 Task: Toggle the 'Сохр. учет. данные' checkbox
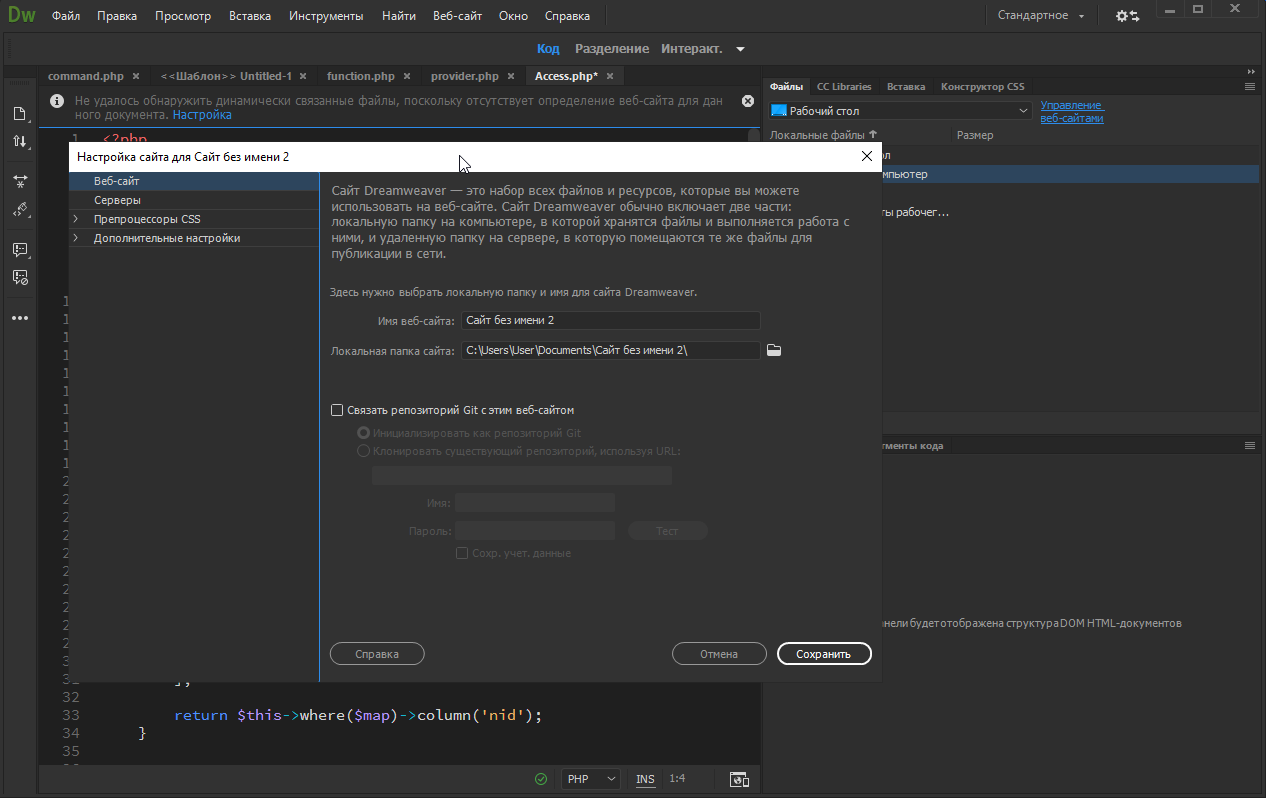(462, 553)
